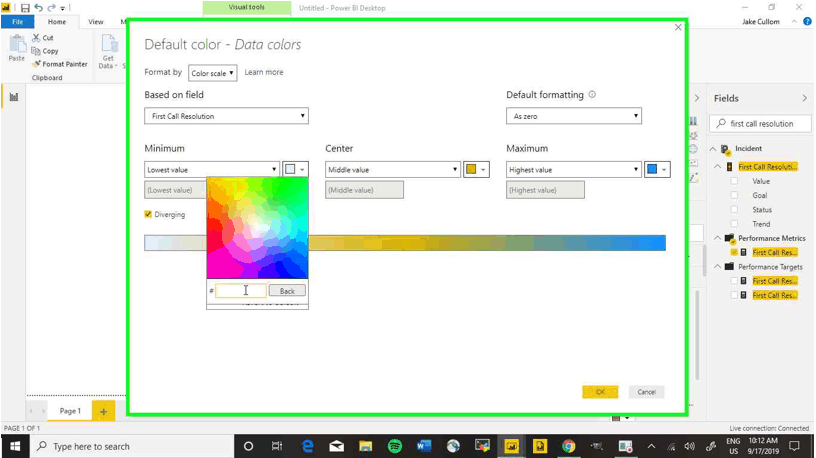Check the Goal field checkbox

pos(734,195)
